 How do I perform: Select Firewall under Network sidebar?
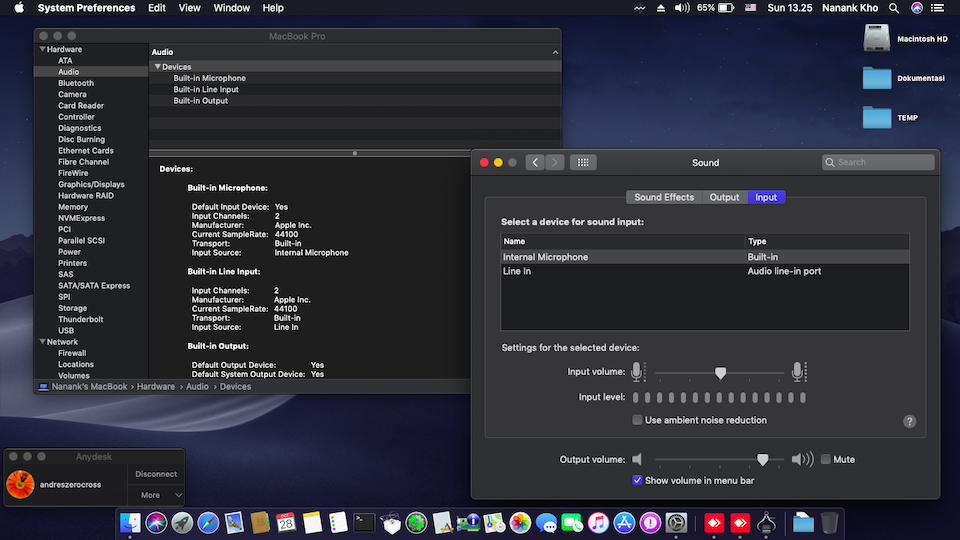pyautogui.click(x=72, y=353)
